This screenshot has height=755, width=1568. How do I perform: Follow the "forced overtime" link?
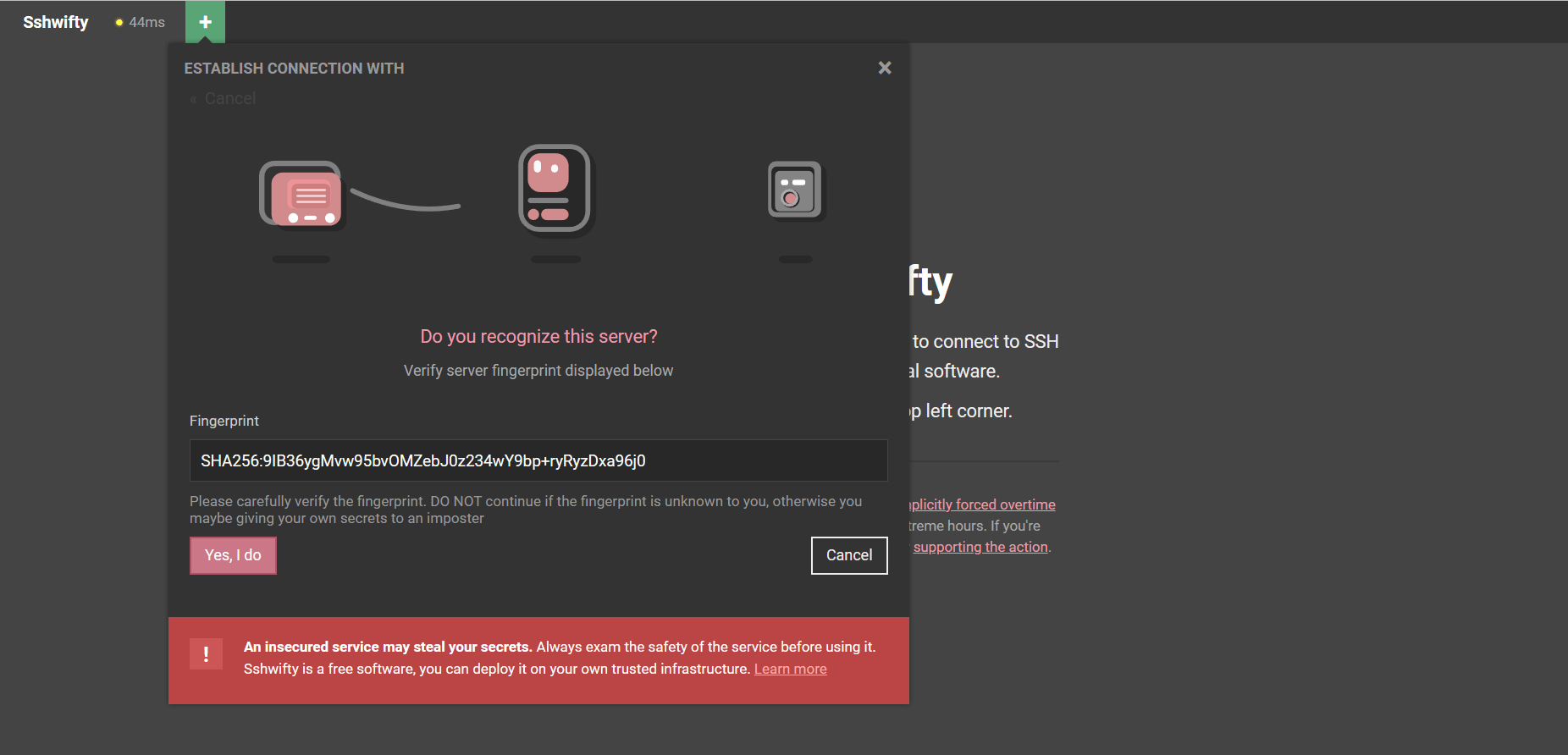coord(982,504)
